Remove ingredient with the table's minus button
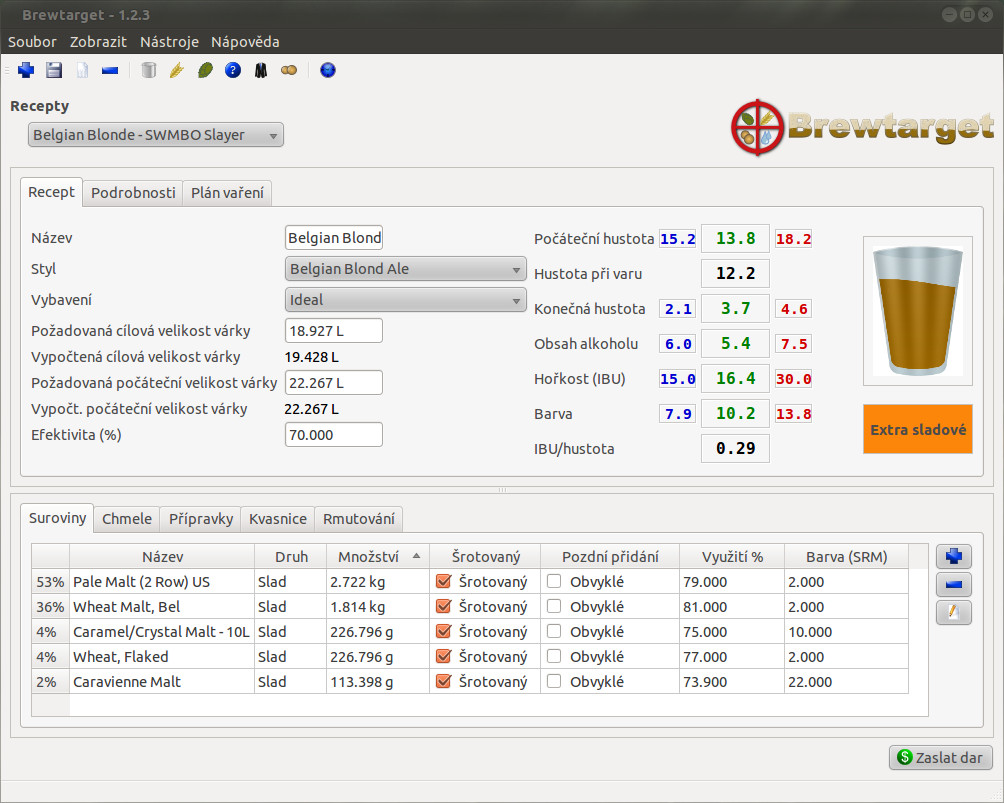Screen dimensions: 1004x803 click(x=954, y=585)
